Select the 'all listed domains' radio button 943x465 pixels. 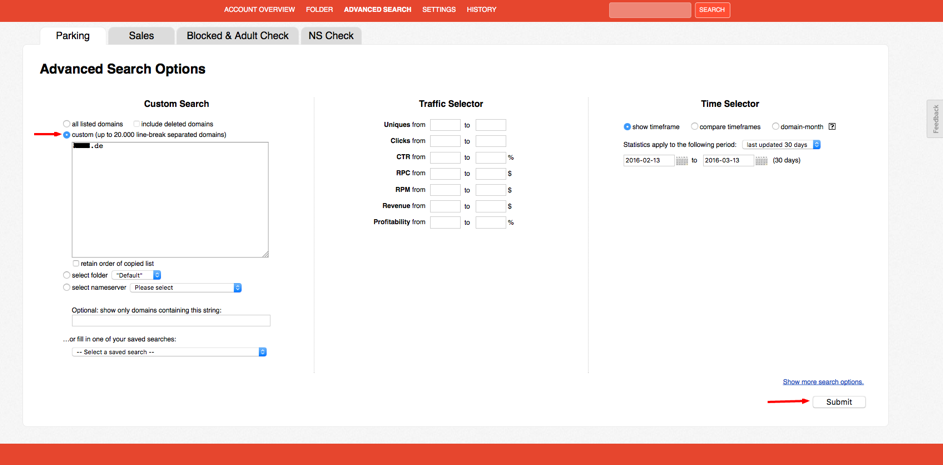coord(67,124)
